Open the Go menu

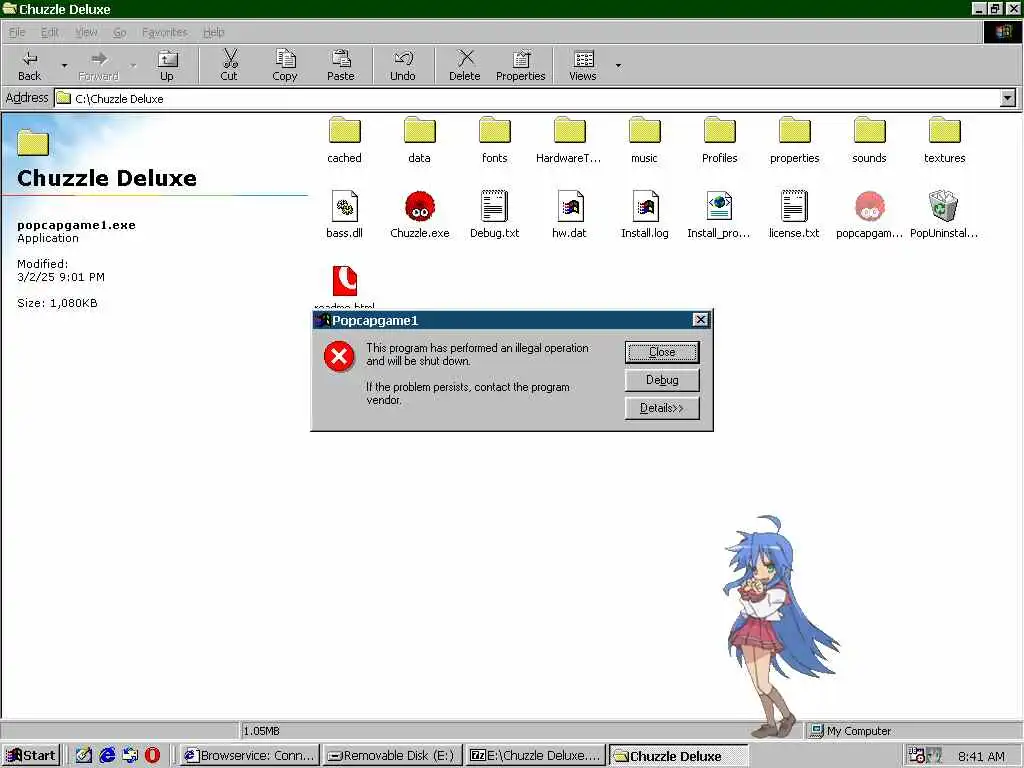pyautogui.click(x=120, y=32)
